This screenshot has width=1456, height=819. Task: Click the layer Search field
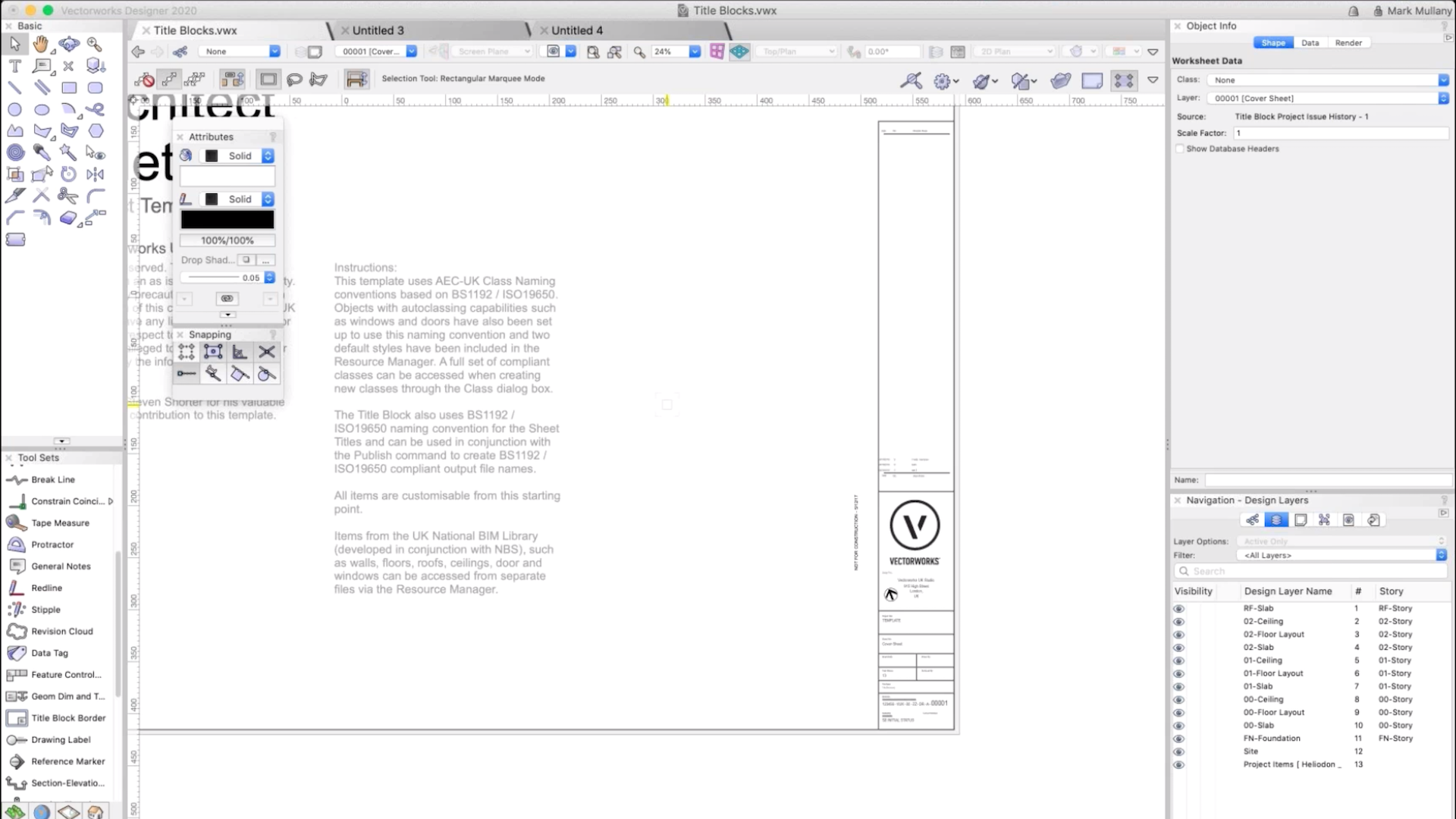point(1310,571)
